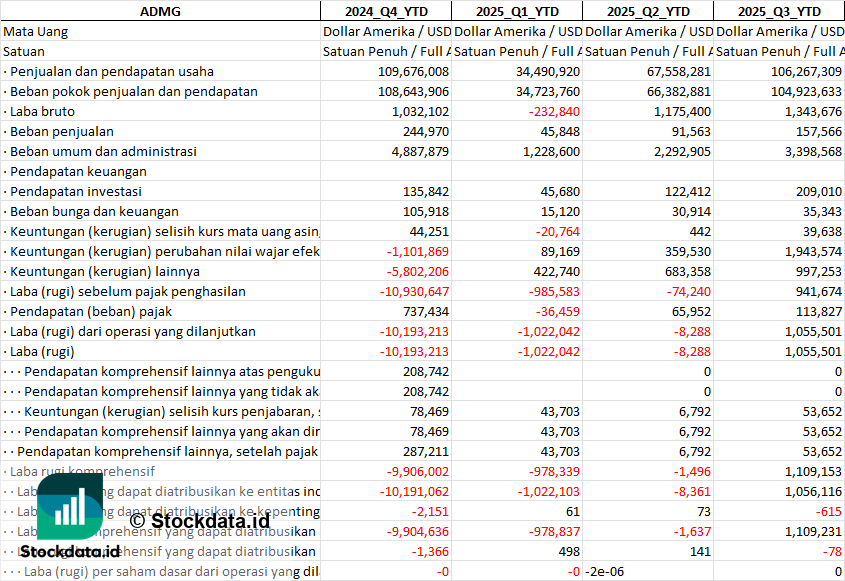Click comprehensive profit value 1,109,153
The image size is (845, 581).
[x=813, y=471]
